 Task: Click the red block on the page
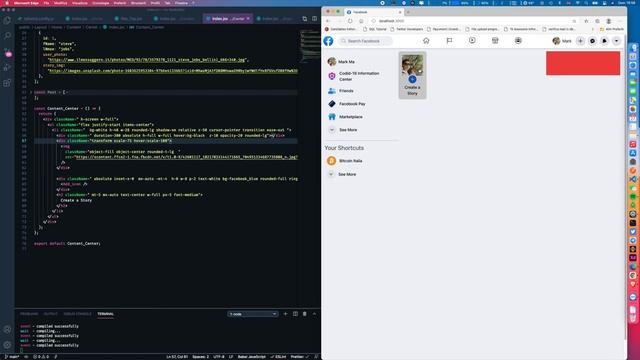(x=583, y=63)
